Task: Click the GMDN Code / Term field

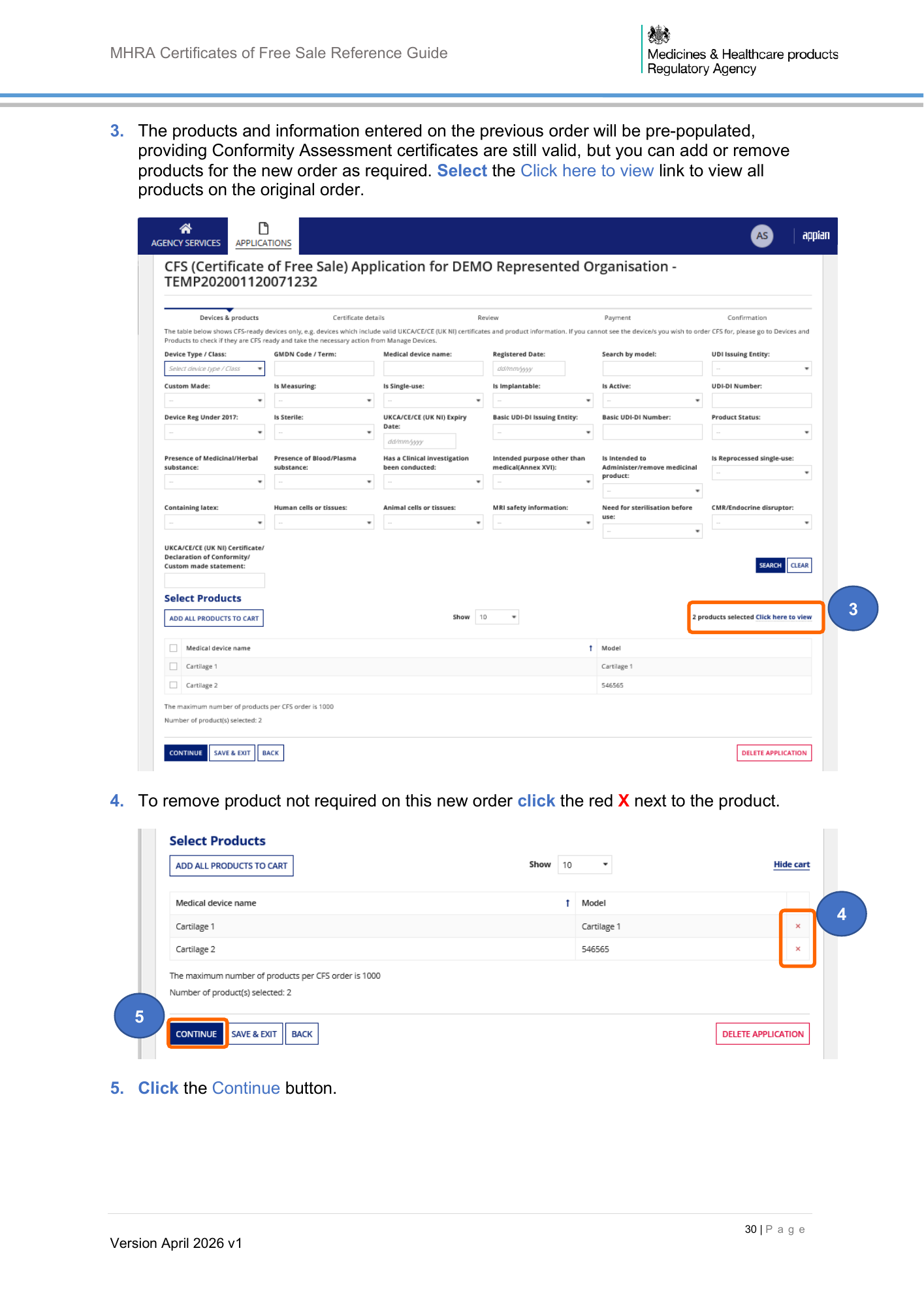Action: pyautogui.click(x=324, y=369)
